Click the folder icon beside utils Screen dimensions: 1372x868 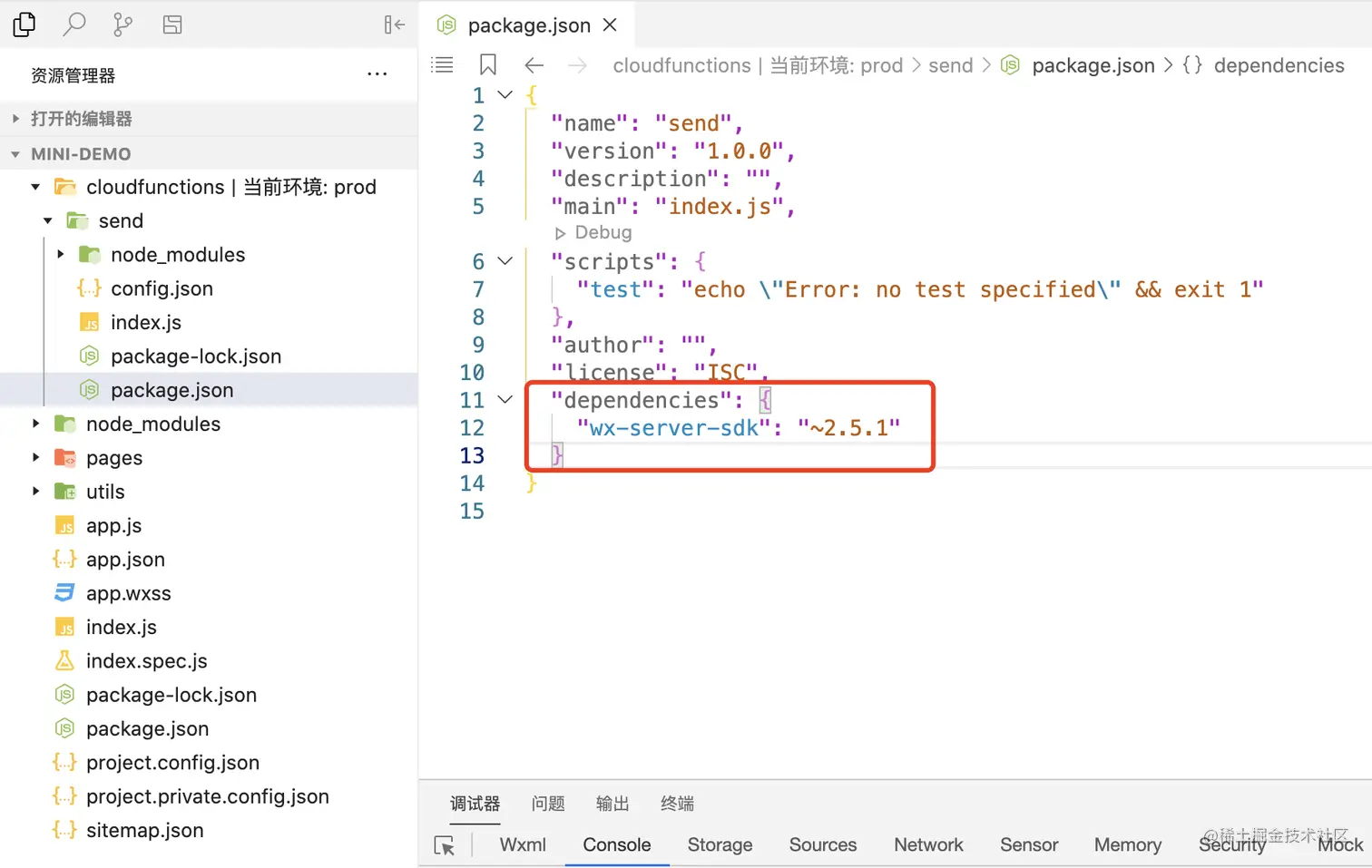point(64,492)
